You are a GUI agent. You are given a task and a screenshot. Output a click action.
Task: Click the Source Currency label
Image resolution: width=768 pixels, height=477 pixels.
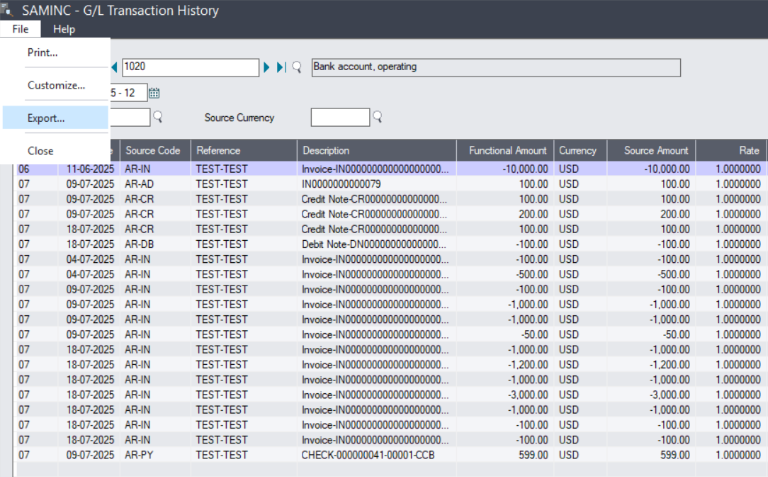(239, 118)
